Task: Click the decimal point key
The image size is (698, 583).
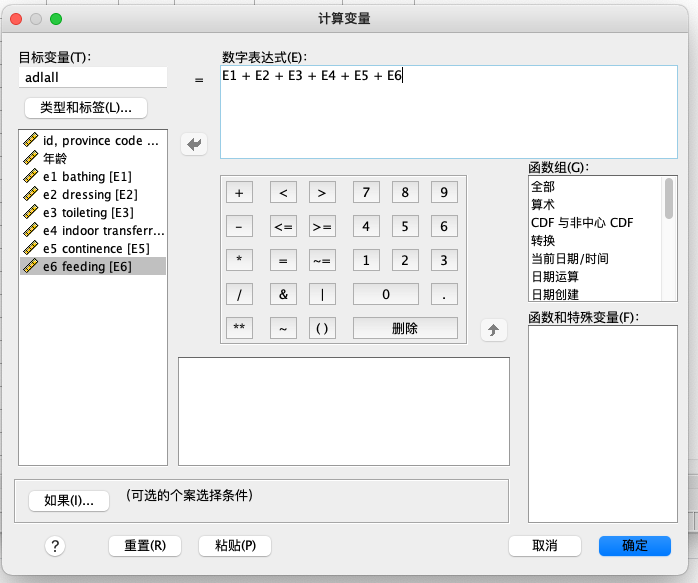Action: coord(444,294)
